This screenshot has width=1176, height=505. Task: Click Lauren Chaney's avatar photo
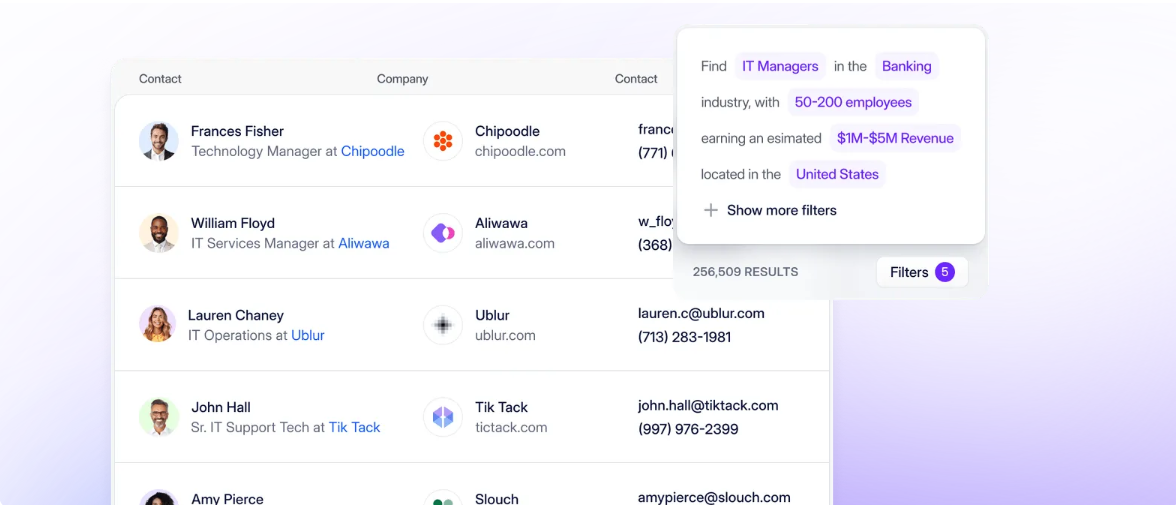point(158,324)
